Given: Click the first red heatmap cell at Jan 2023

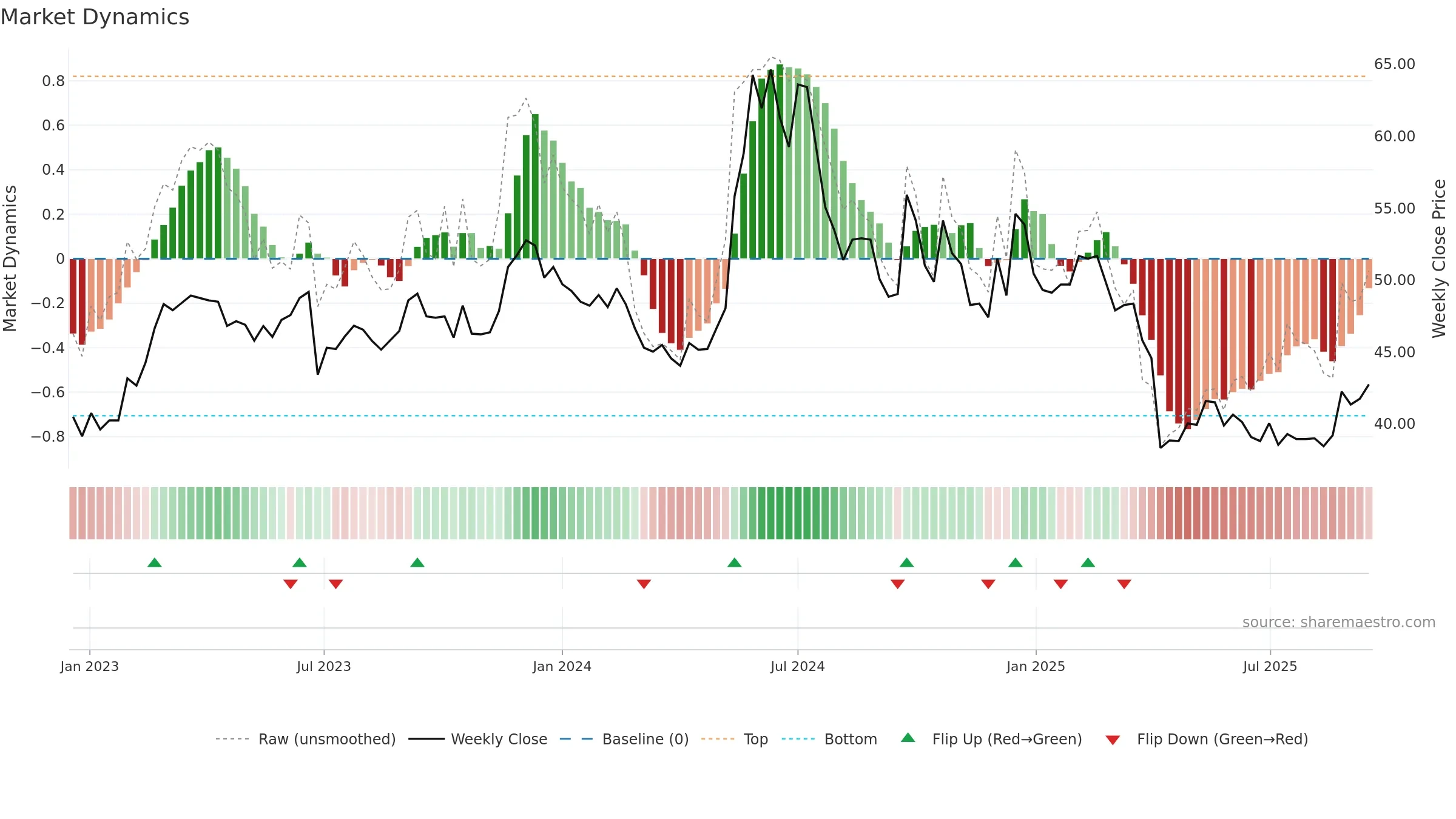Looking at the screenshot, I should click(x=73, y=513).
